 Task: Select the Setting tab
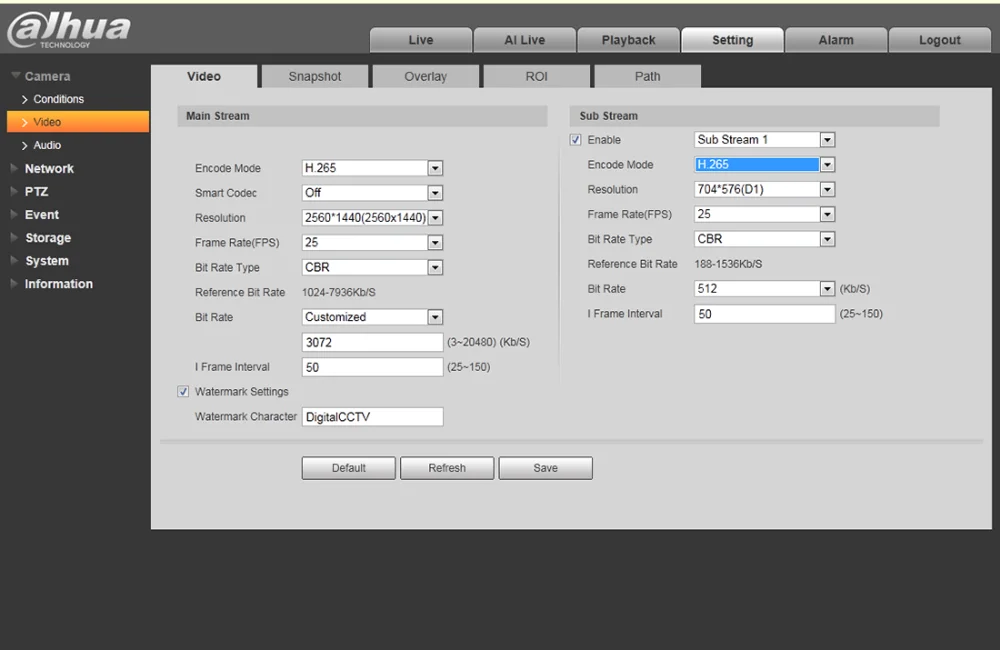point(732,40)
